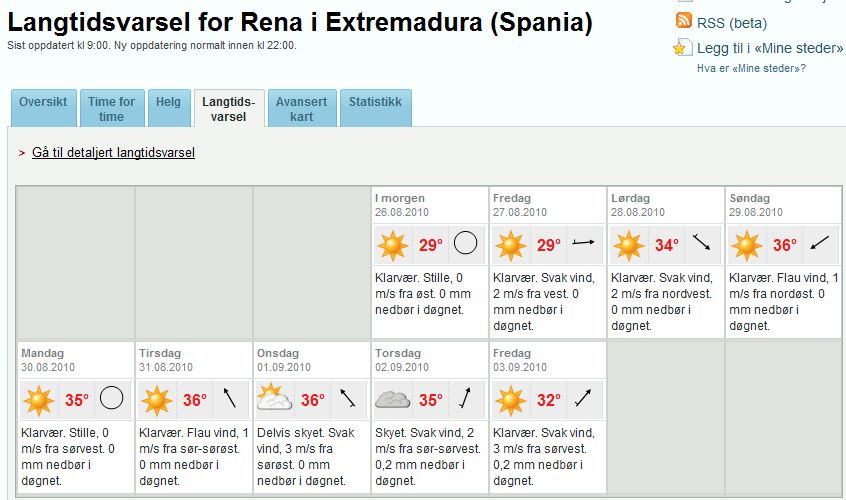Open Hva er «Mine steder»? help link
846x500 pixels.
(751, 68)
